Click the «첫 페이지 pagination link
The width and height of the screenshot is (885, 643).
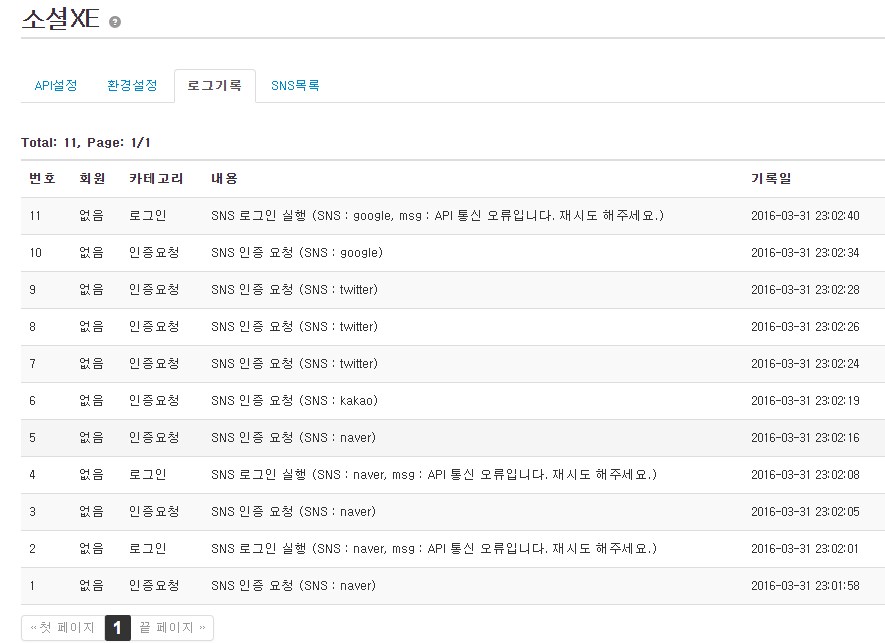point(62,628)
